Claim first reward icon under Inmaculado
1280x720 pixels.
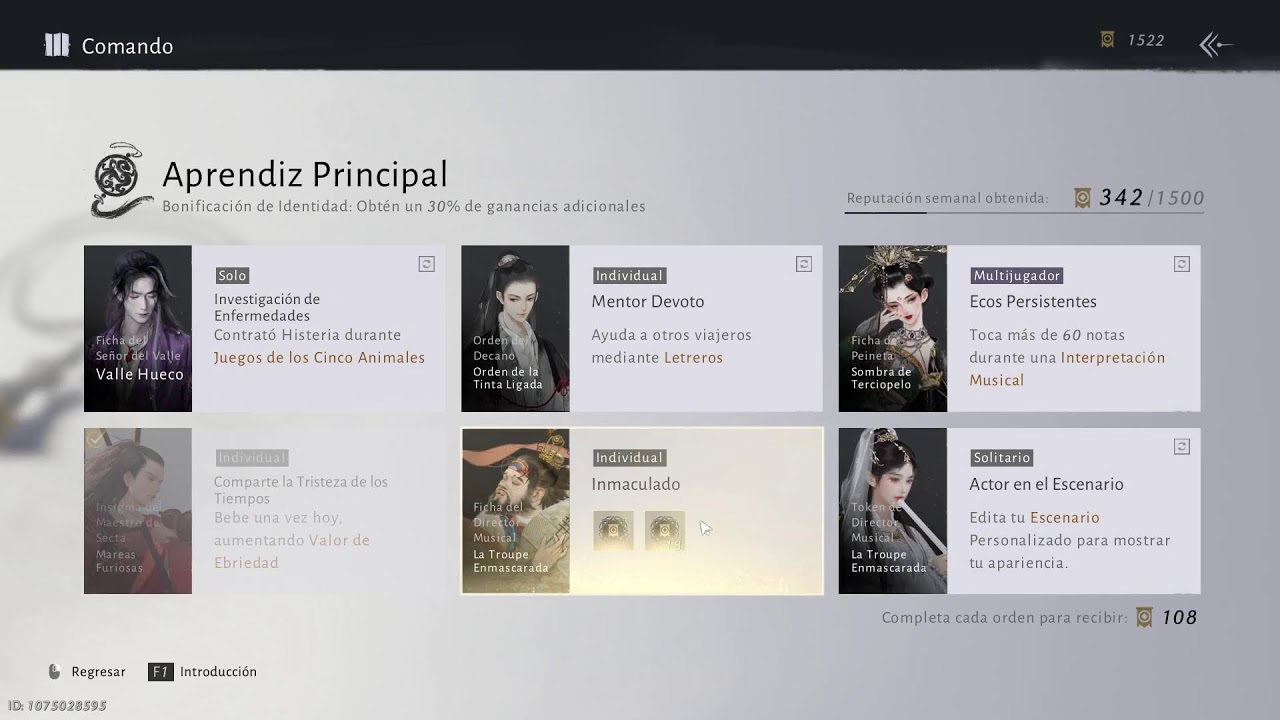click(613, 531)
